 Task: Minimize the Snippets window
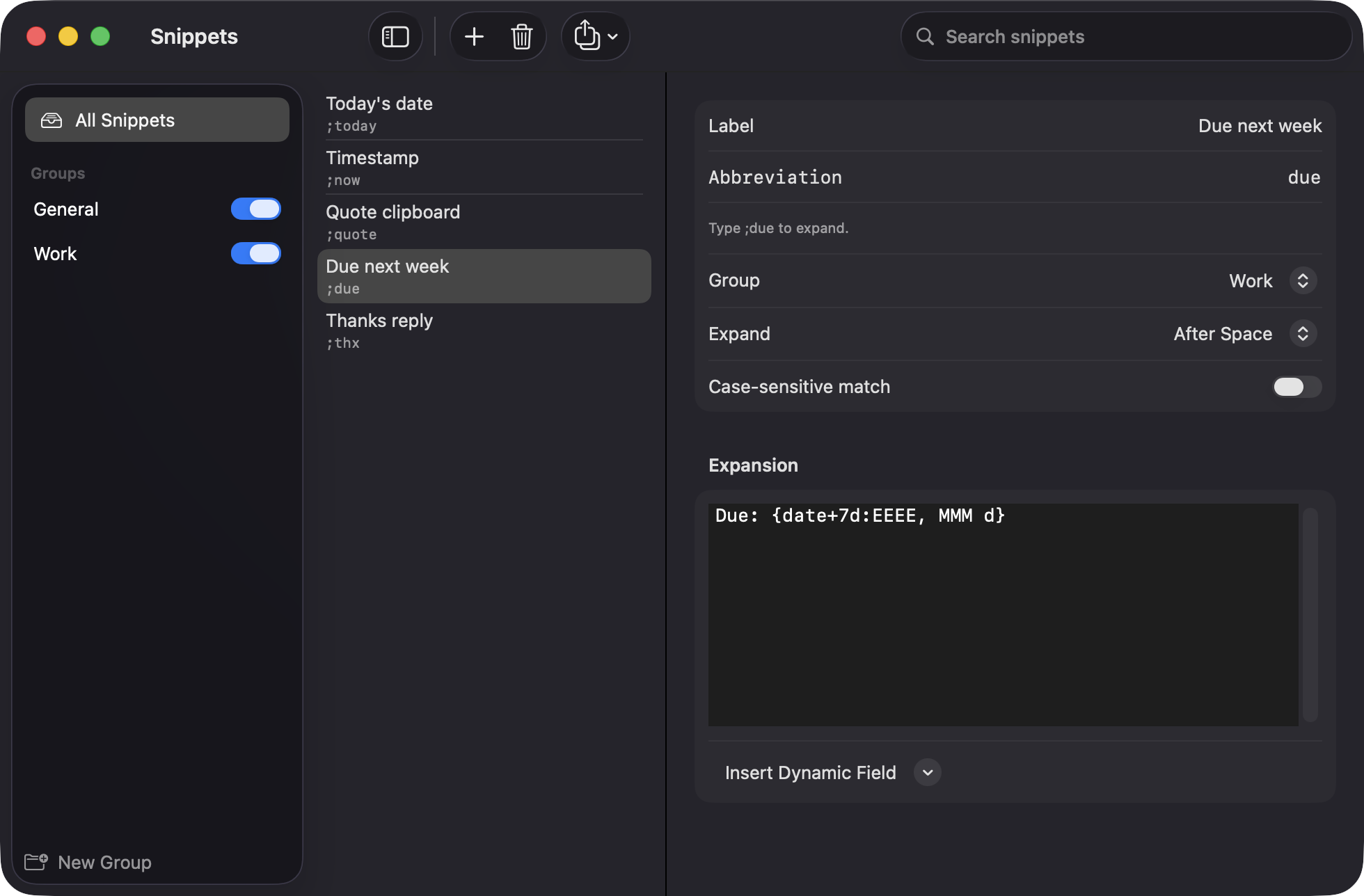tap(68, 36)
